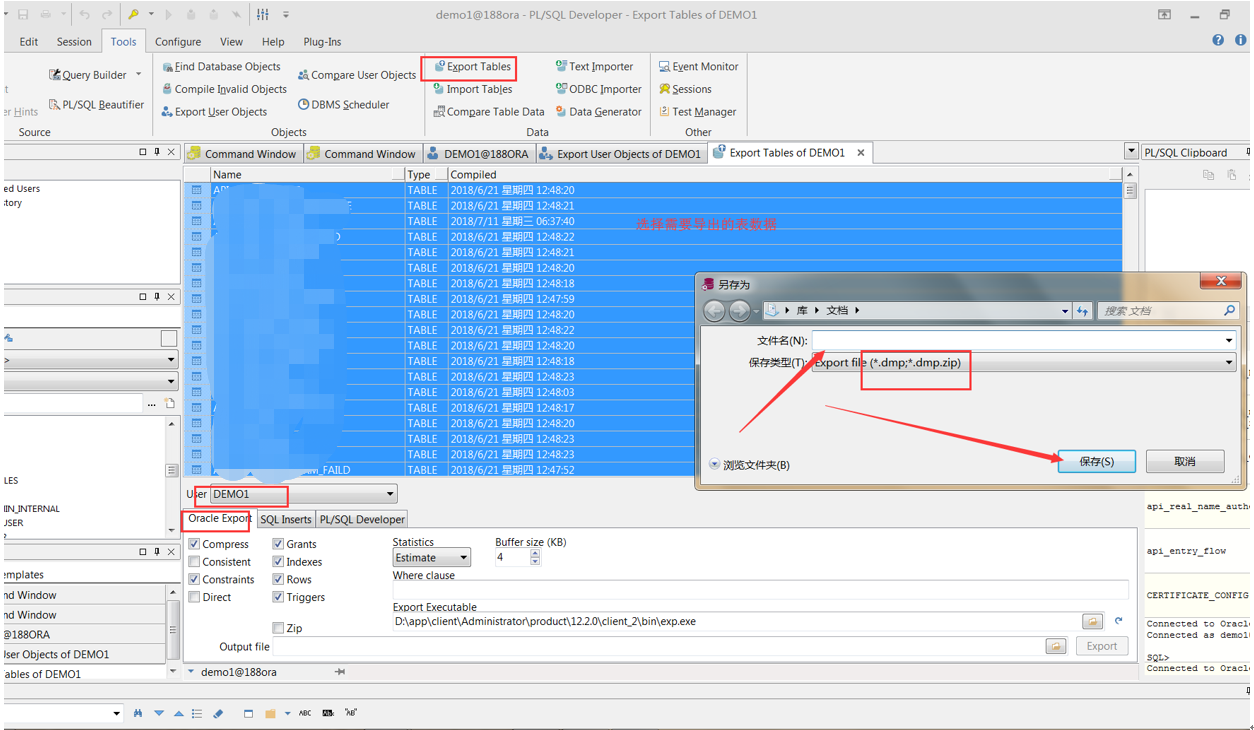The width and height of the screenshot is (1254, 730).
Task: Click the Cancel button in save dialog
Action: [x=1185, y=461]
